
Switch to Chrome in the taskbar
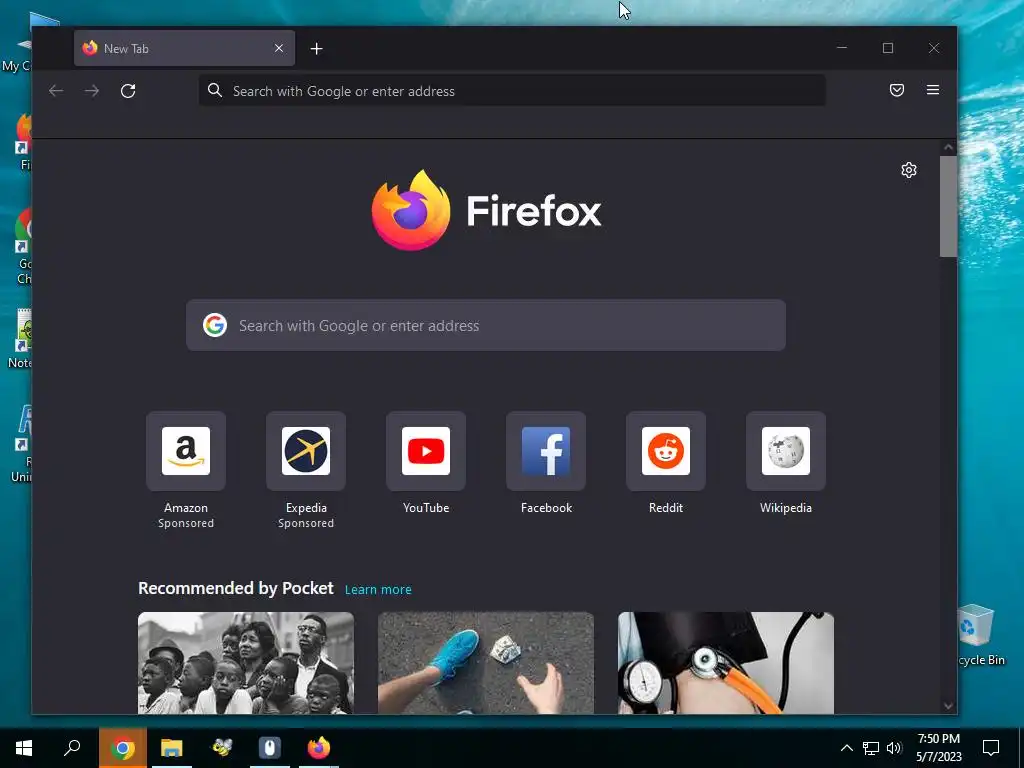pyautogui.click(x=122, y=748)
